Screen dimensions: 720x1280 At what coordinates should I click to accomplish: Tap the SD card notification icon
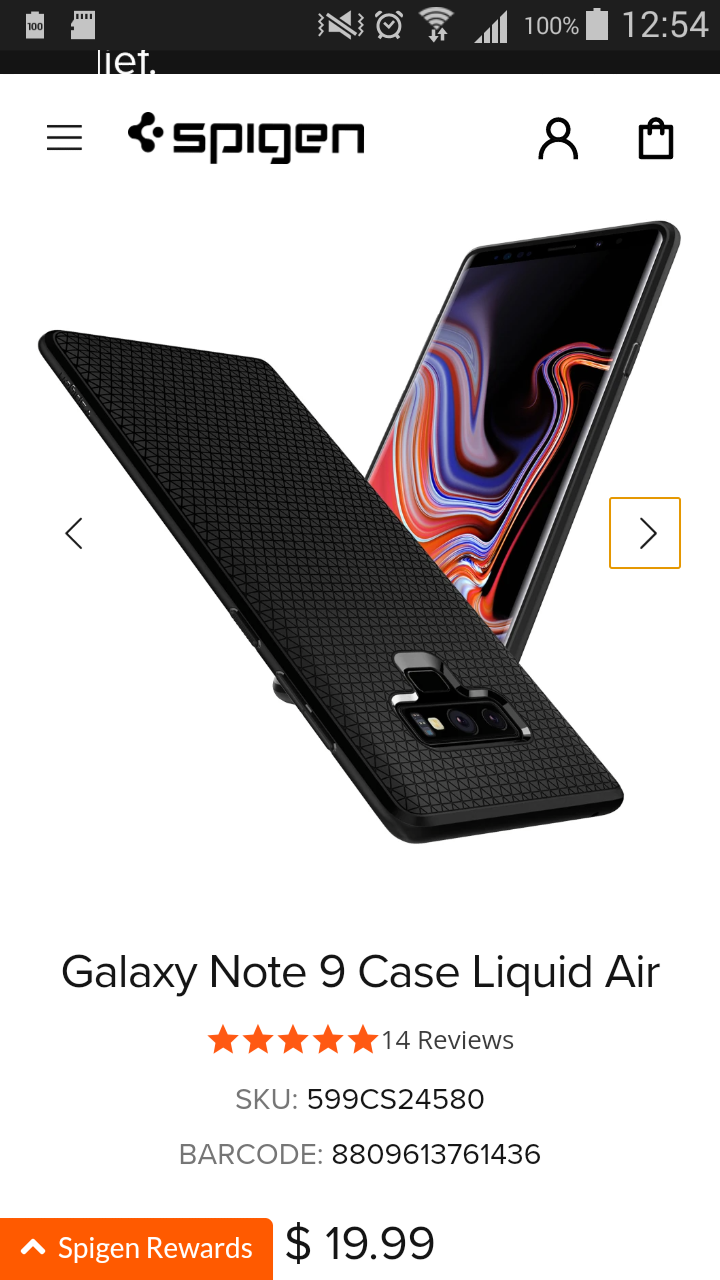pyautogui.click(x=83, y=25)
